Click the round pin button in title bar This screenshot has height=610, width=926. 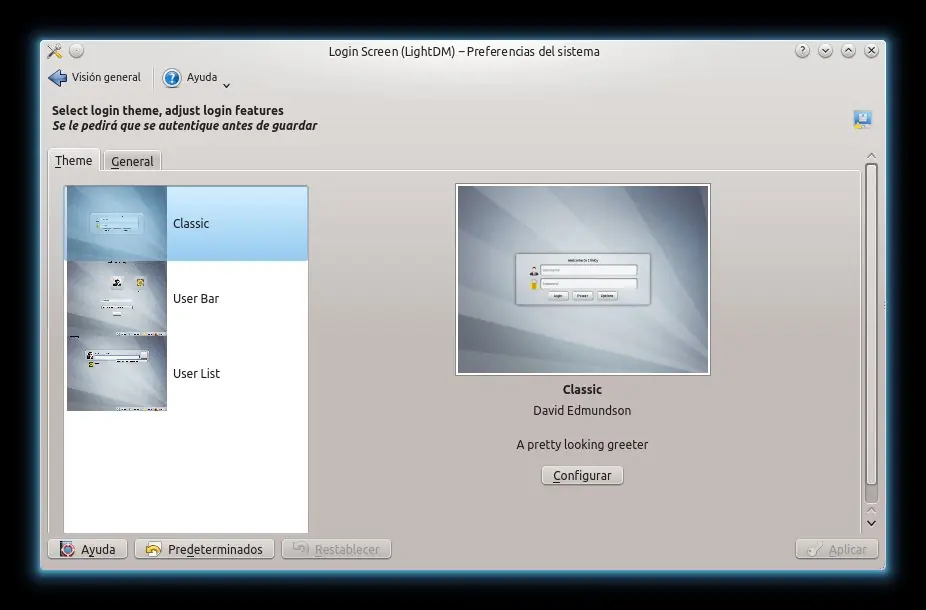tap(77, 51)
